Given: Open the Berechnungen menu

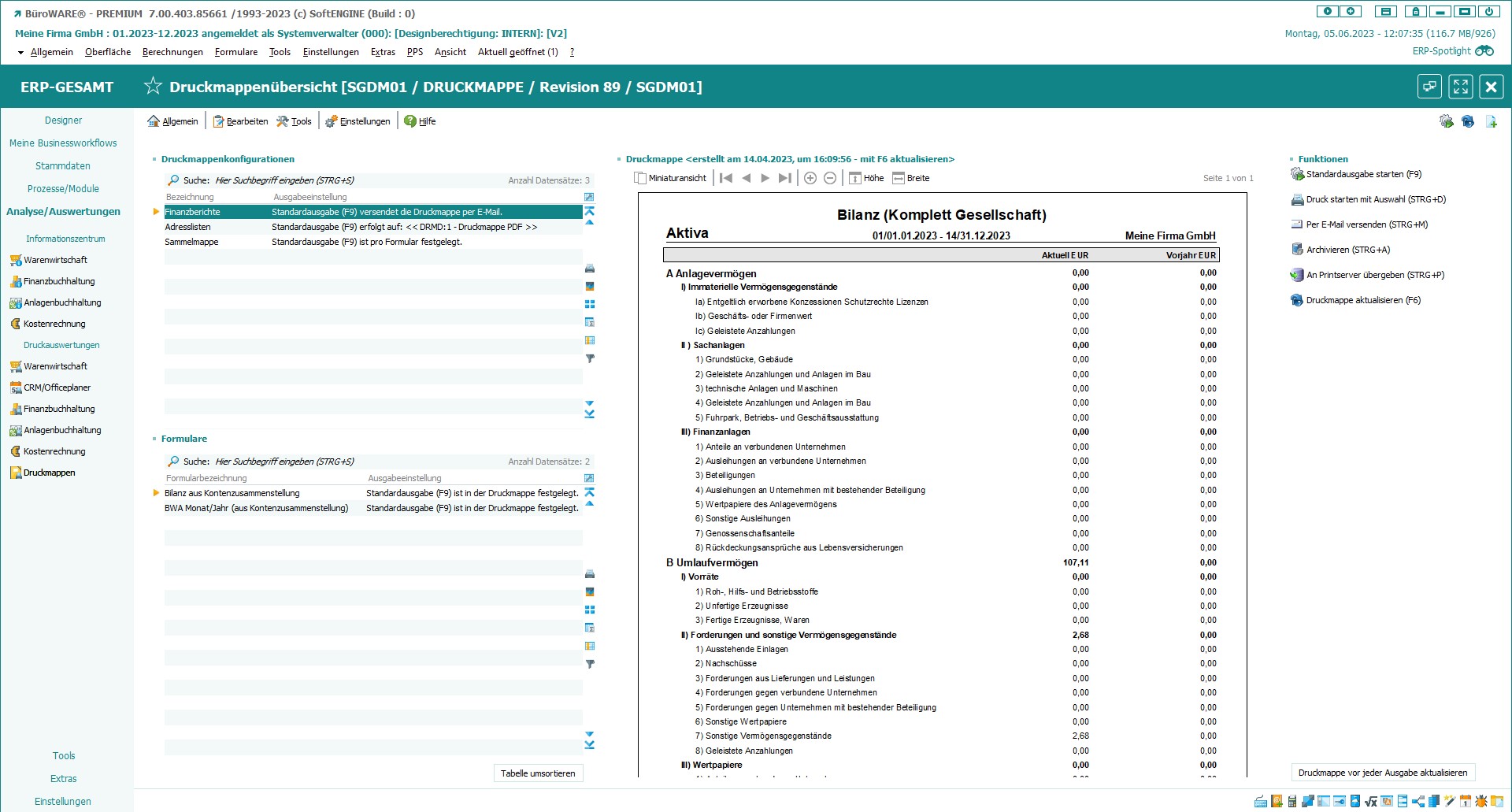Looking at the screenshot, I should point(172,52).
